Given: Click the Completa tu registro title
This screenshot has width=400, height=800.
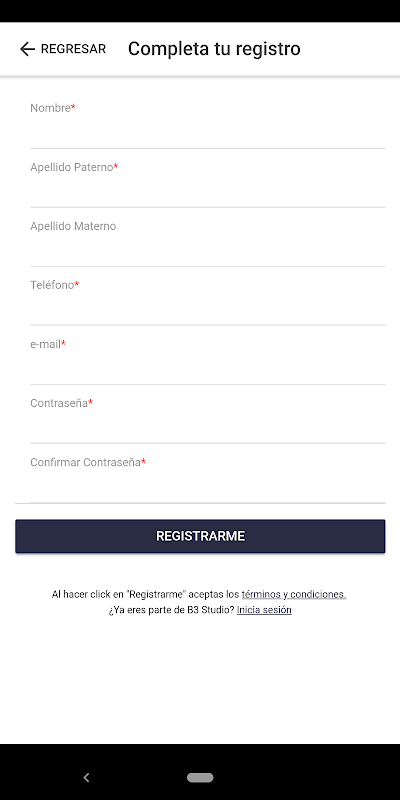Looking at the screenshot, I should 214,49.
